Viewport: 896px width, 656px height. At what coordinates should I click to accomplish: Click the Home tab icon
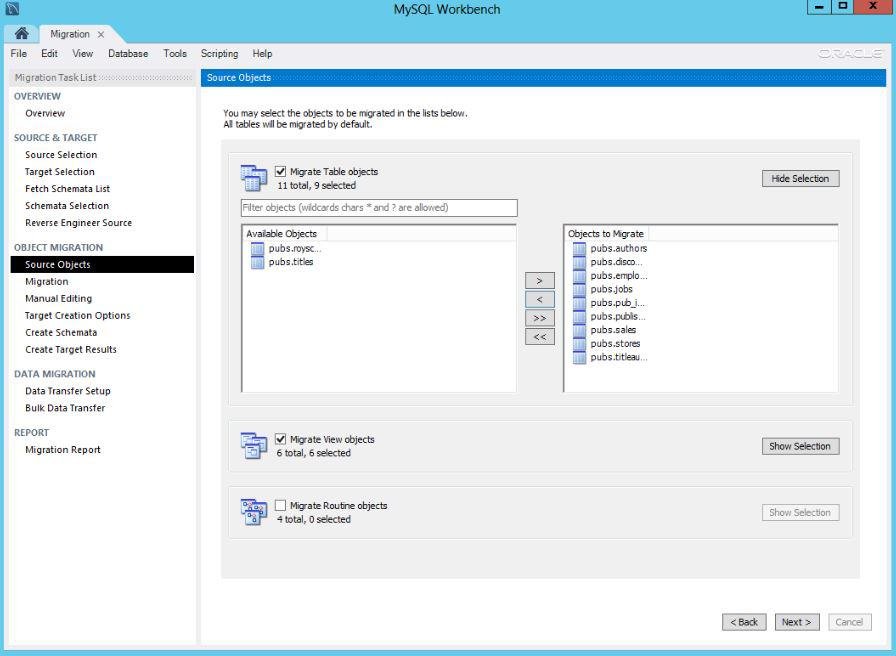click(x=21, y=34)
